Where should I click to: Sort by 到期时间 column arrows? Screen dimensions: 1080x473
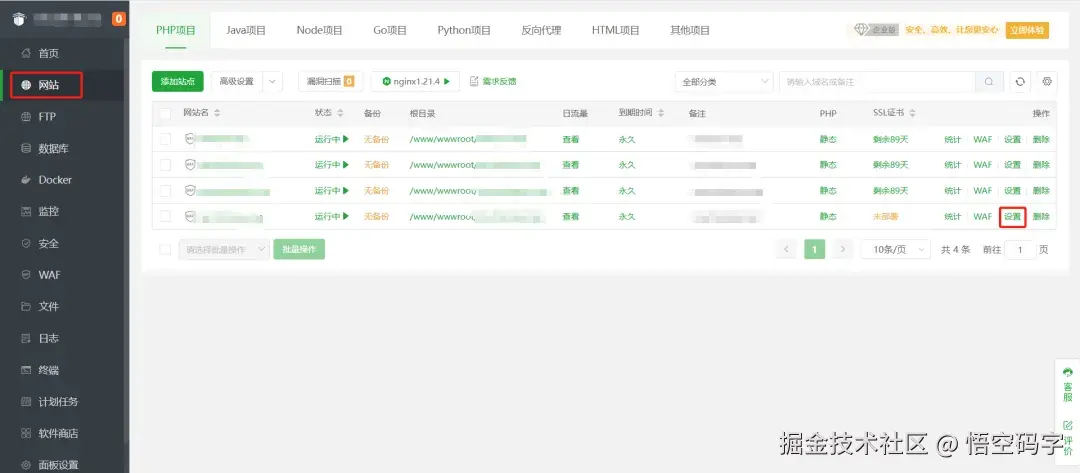point(661,113)
